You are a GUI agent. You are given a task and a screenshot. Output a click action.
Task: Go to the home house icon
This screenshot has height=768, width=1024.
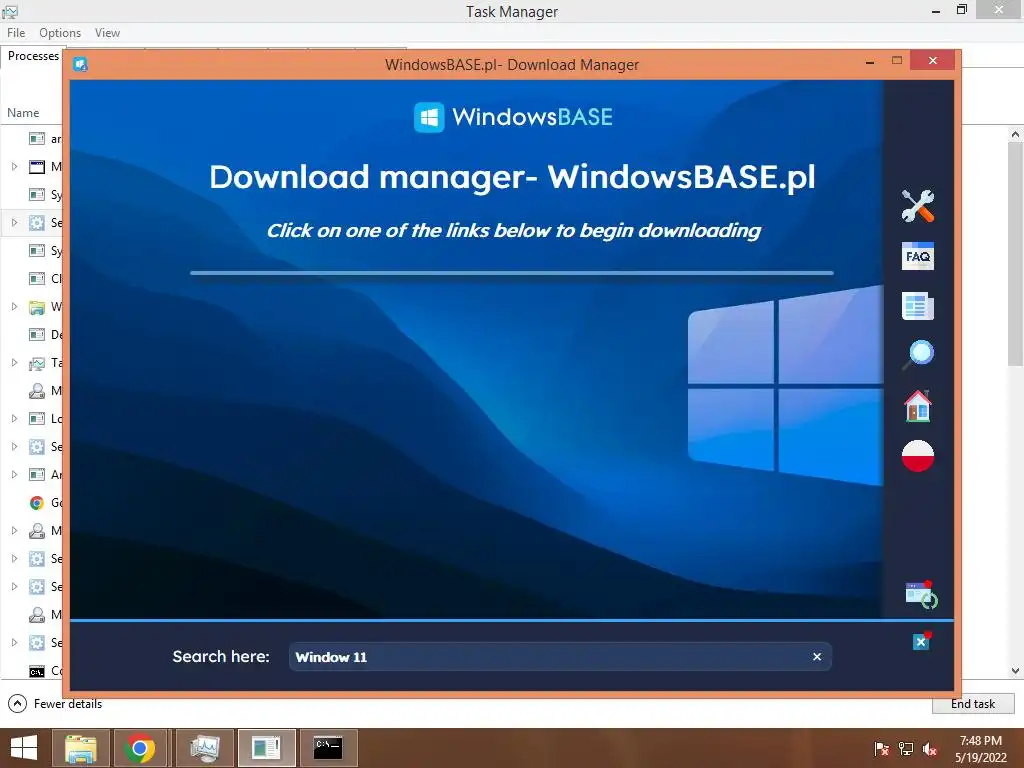[x=918, y=406]
